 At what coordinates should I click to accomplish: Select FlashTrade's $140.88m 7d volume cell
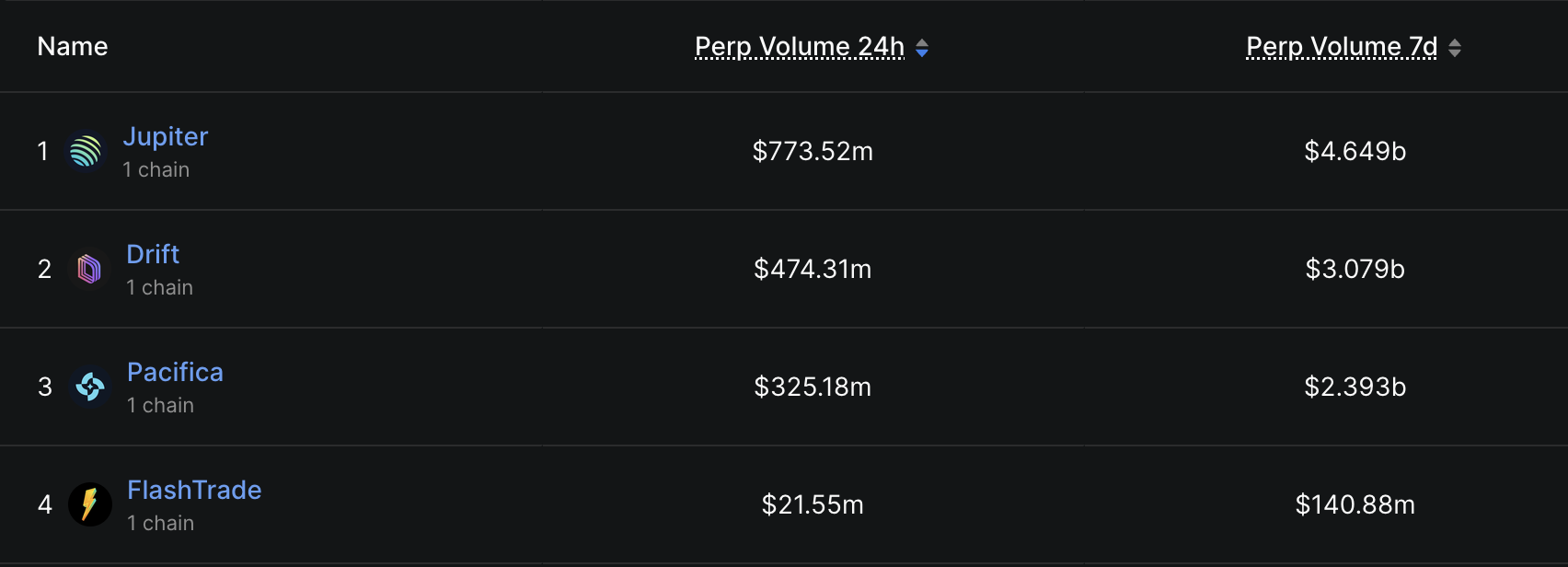pyautogui.click(x=1355, y=504)
